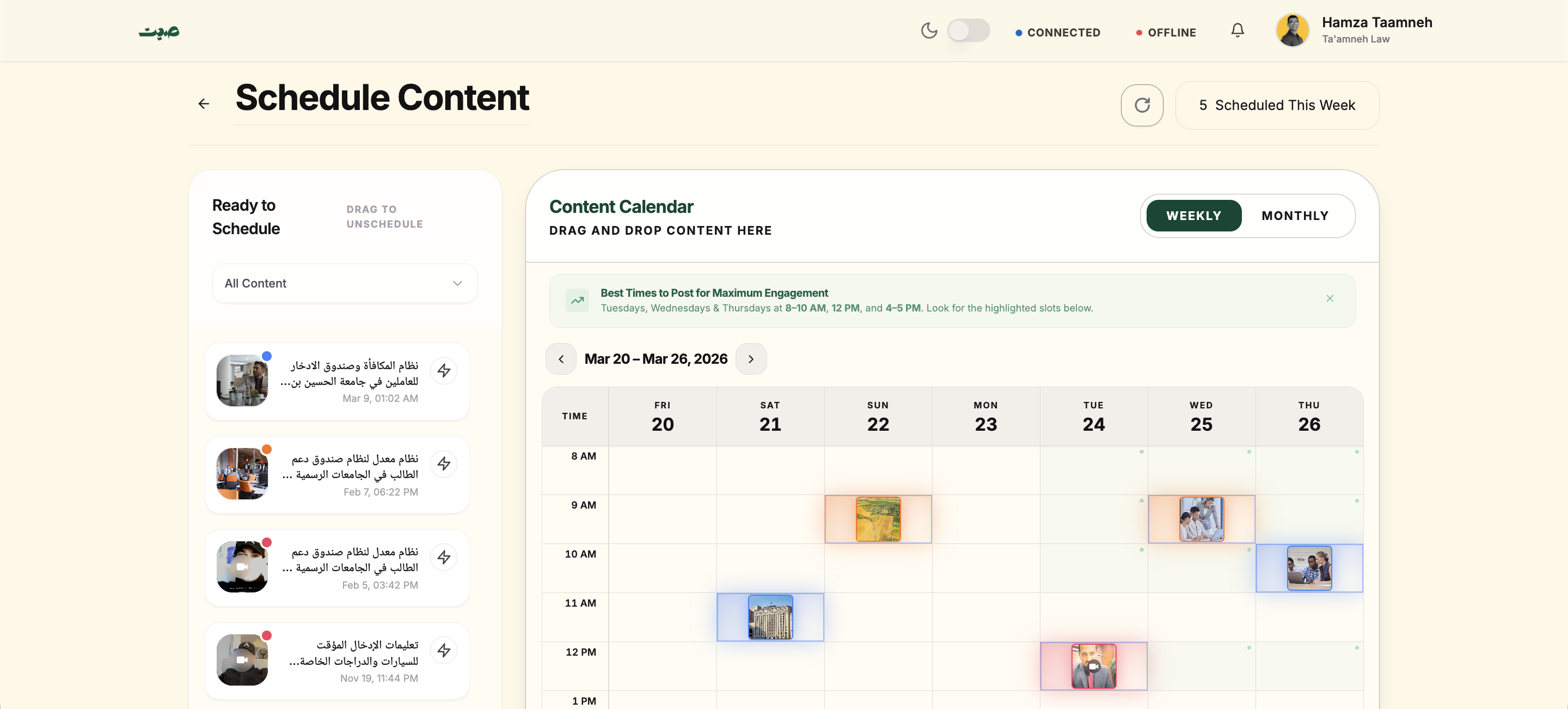
Task: Go to the next week
Action: (751, 359)
